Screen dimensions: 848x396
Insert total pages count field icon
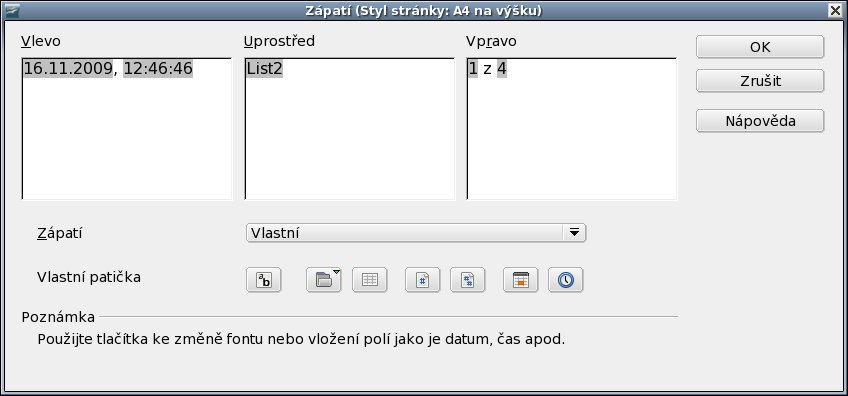click(468, 280)
